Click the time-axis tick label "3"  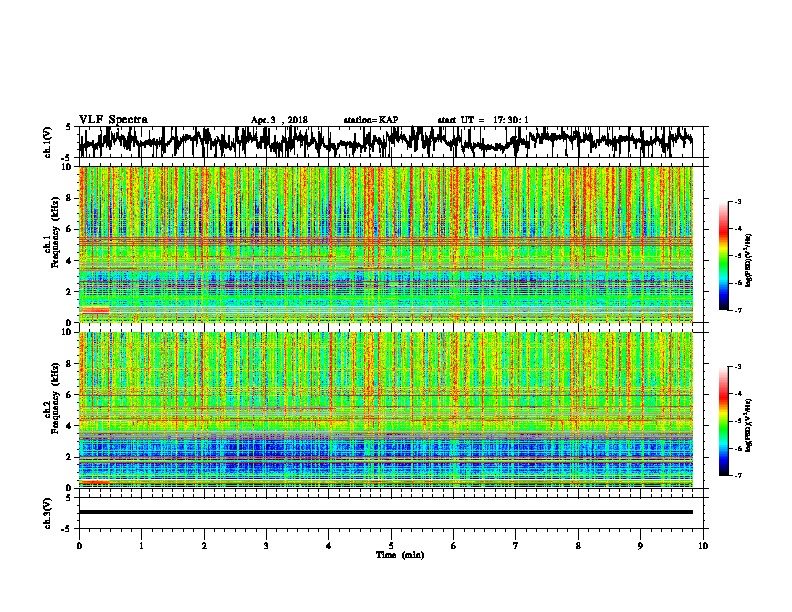[266, 545]
